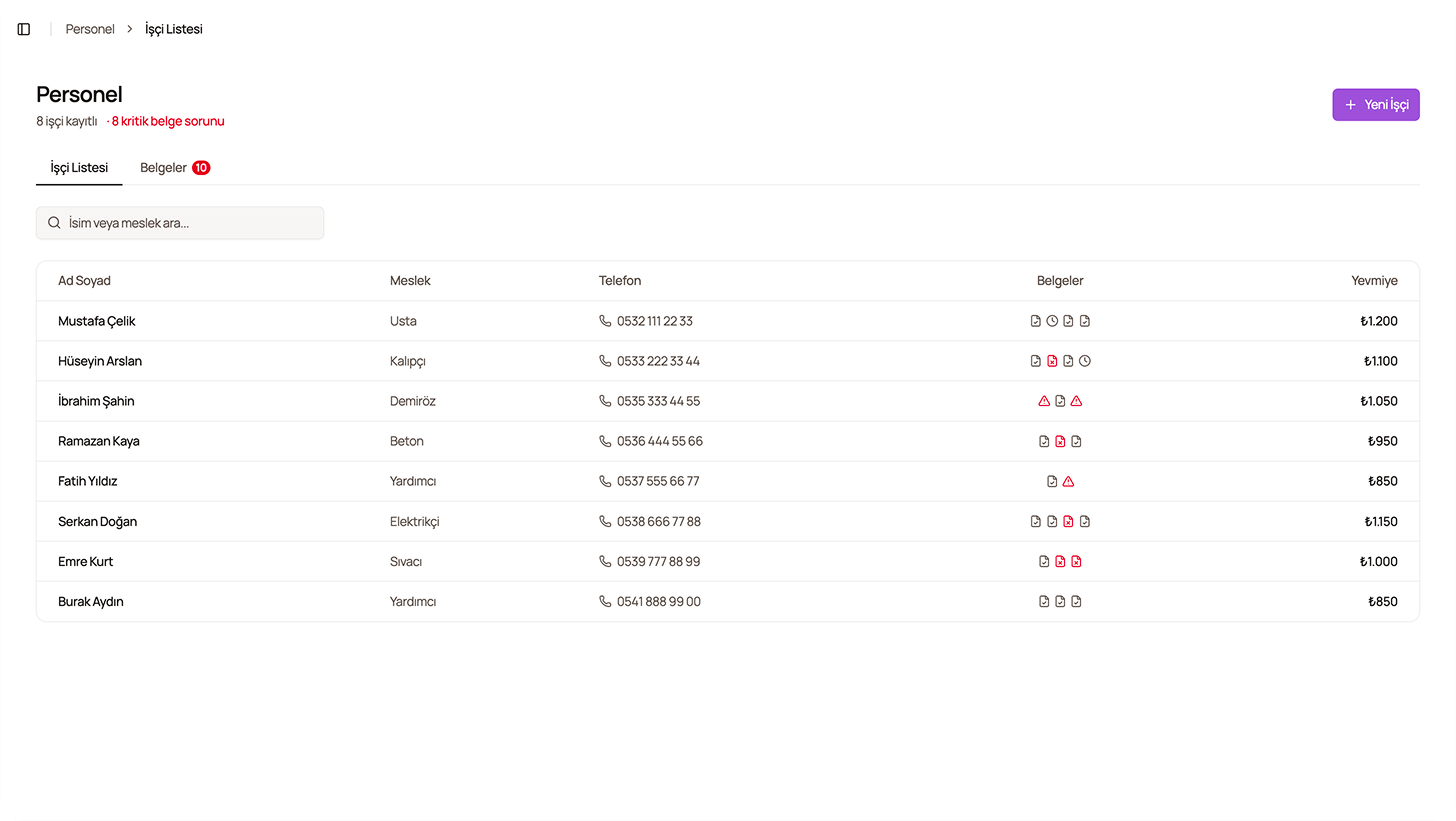Click phone icon beside 0539 777 88 99
Screen dimensions: 1456x821
point(605,561)
